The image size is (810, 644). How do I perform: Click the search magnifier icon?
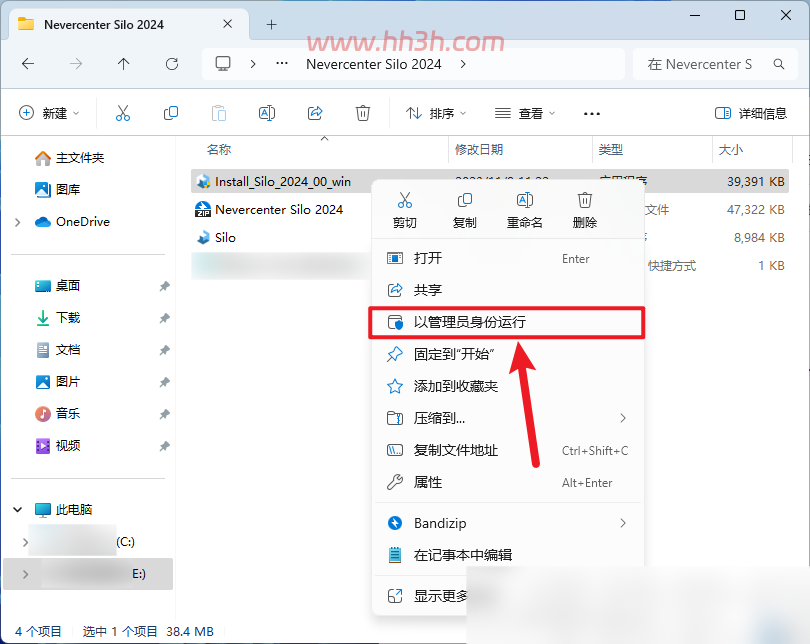pyautogui.click(x=778, y=64)
